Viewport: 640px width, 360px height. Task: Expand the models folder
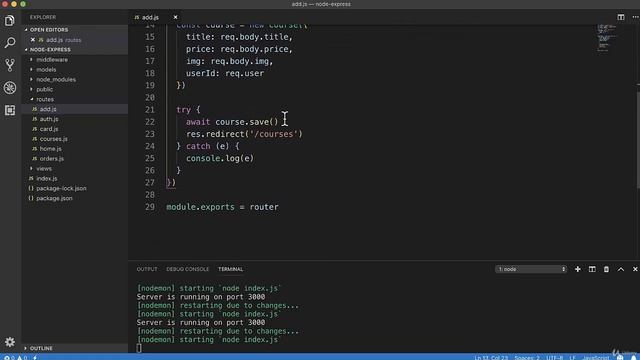click(x=46, y=69)
